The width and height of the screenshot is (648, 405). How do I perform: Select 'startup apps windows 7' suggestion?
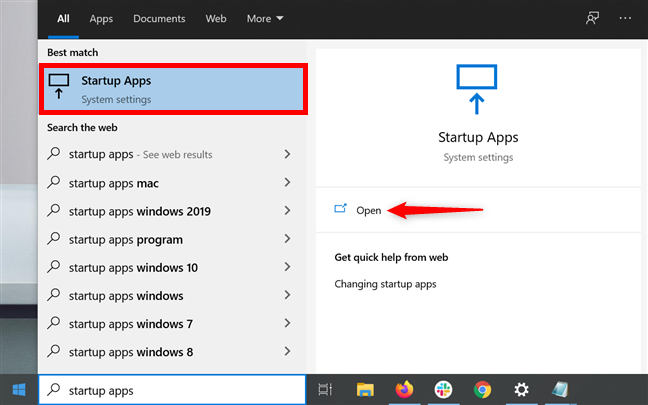pyautogui.click(x=172, y=324)
